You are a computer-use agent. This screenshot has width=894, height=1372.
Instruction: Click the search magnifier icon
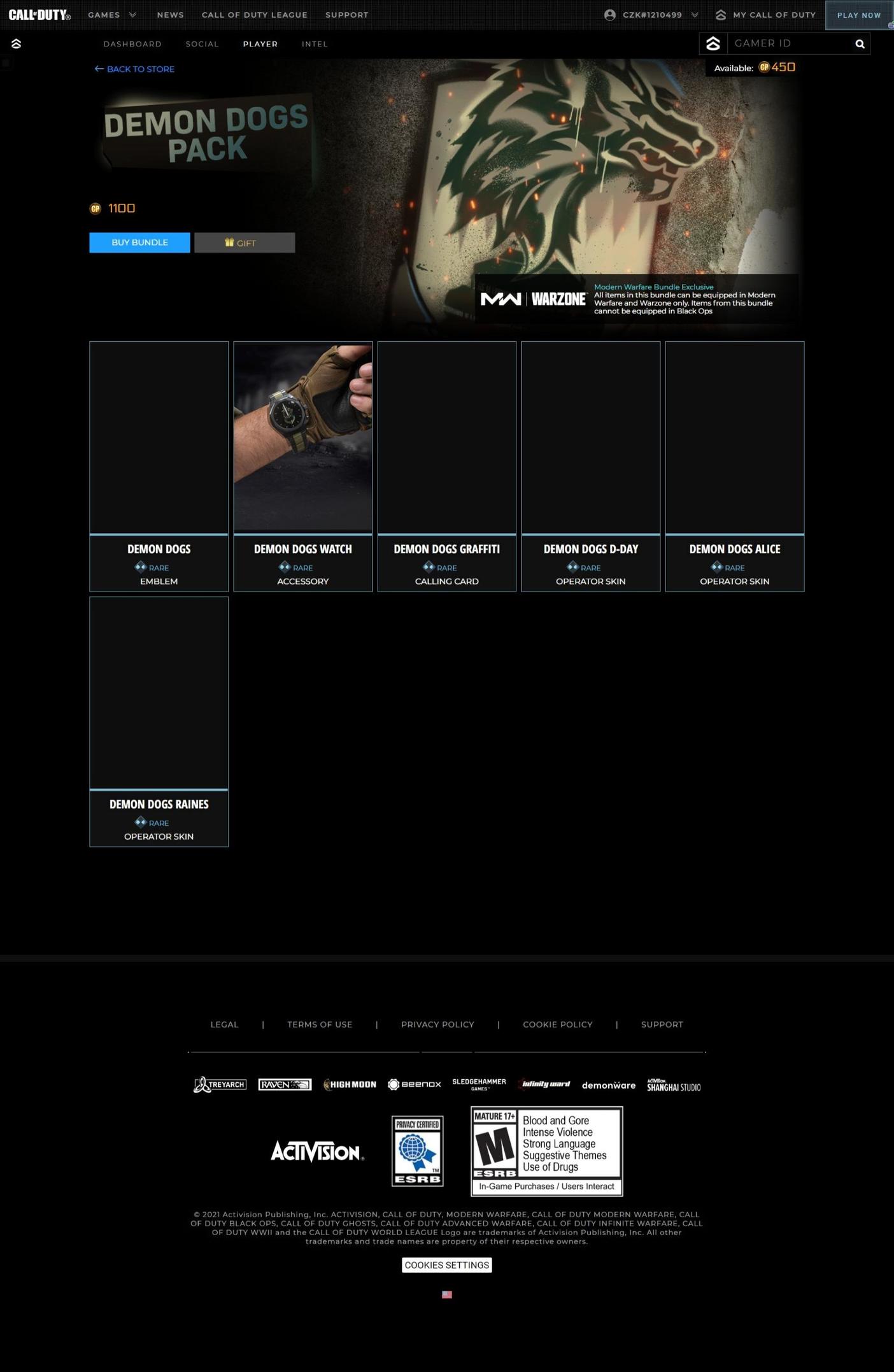pyautogui.click(x=860, y=44)
